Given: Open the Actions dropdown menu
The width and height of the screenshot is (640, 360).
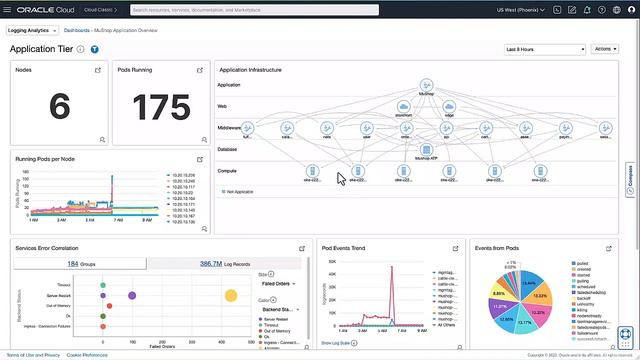Looking at the screenshot, I should point(605,49).
